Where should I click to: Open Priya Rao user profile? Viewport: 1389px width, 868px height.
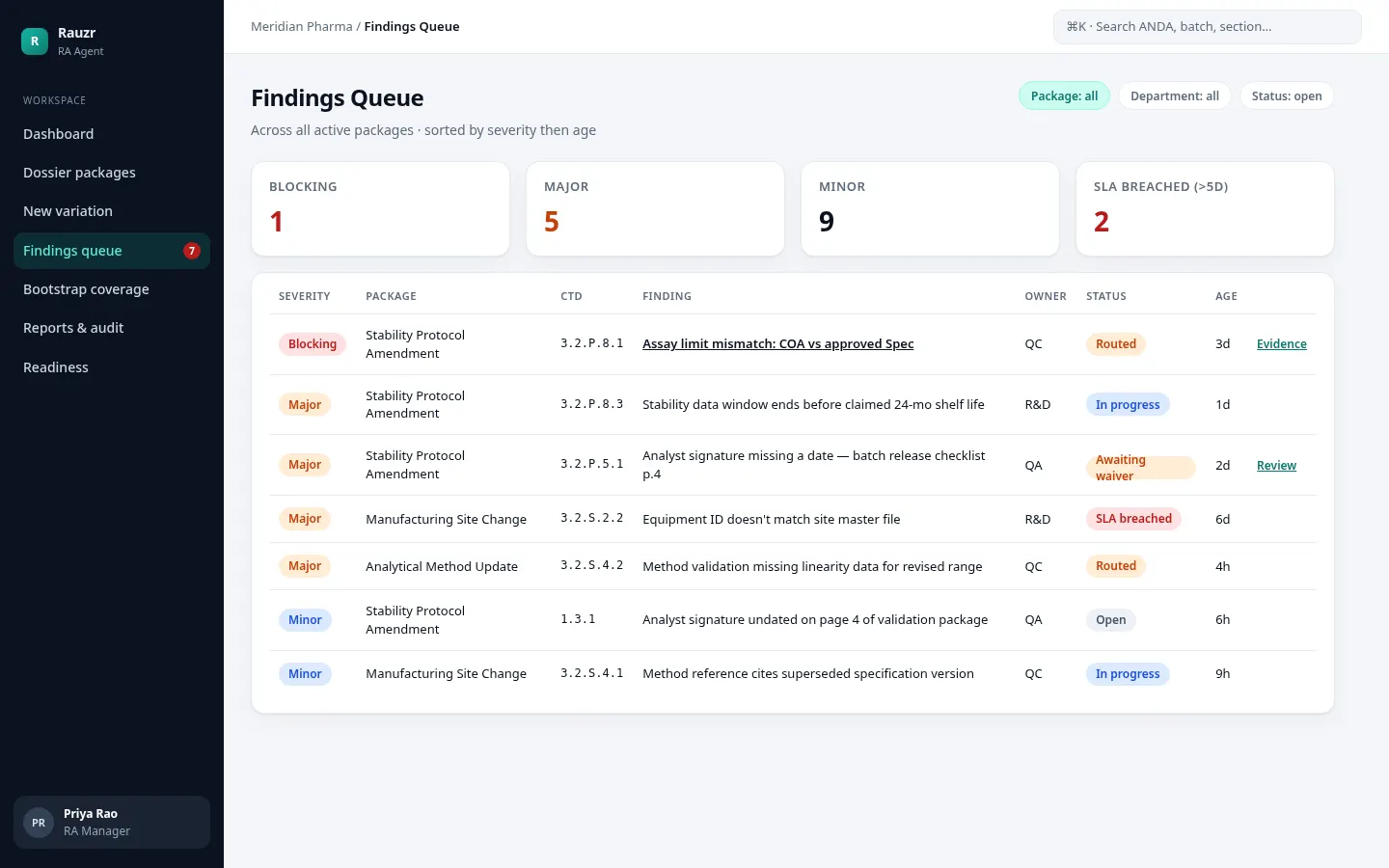coord(112,823)
